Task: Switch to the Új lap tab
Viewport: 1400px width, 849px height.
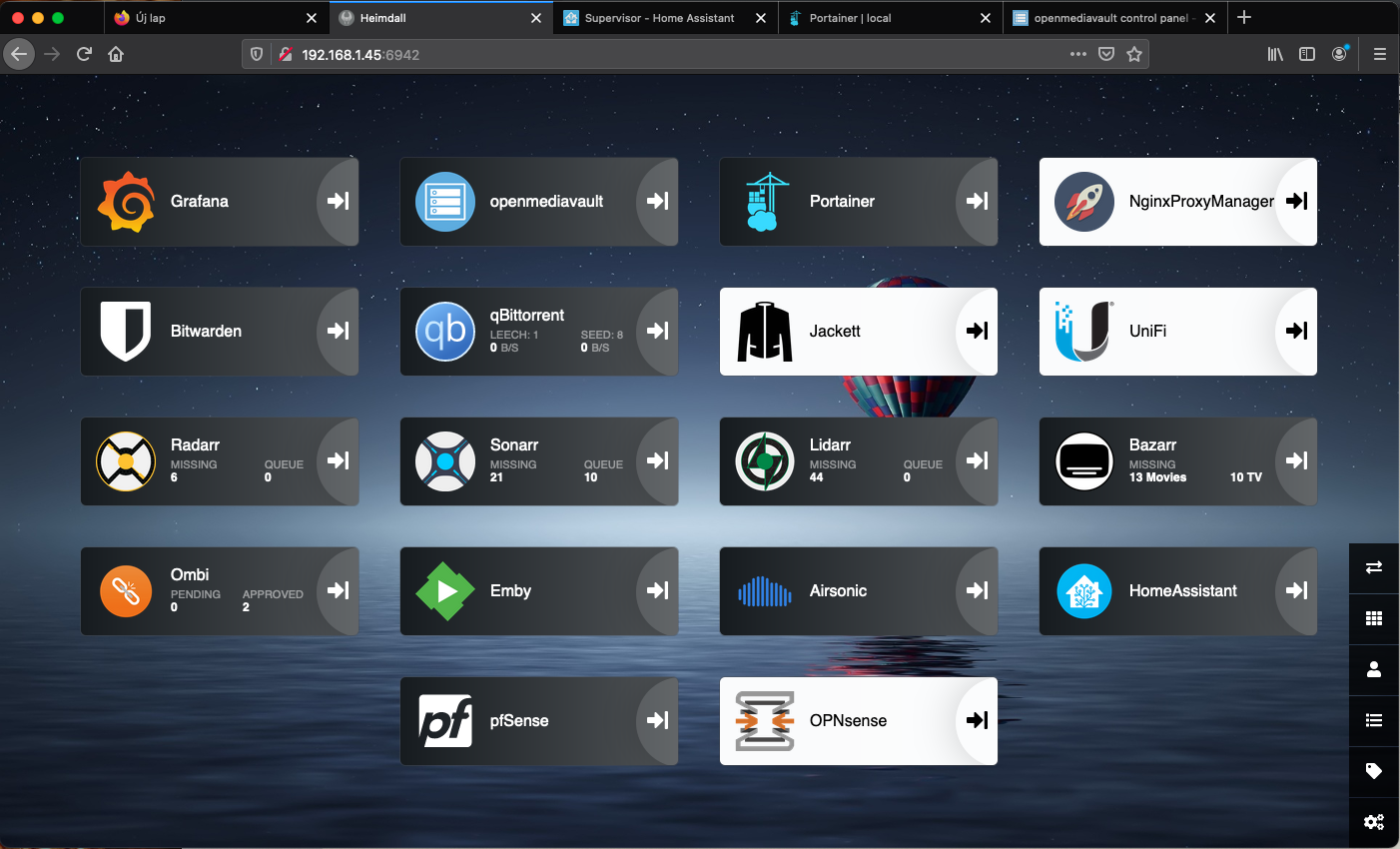Action: 216,18
